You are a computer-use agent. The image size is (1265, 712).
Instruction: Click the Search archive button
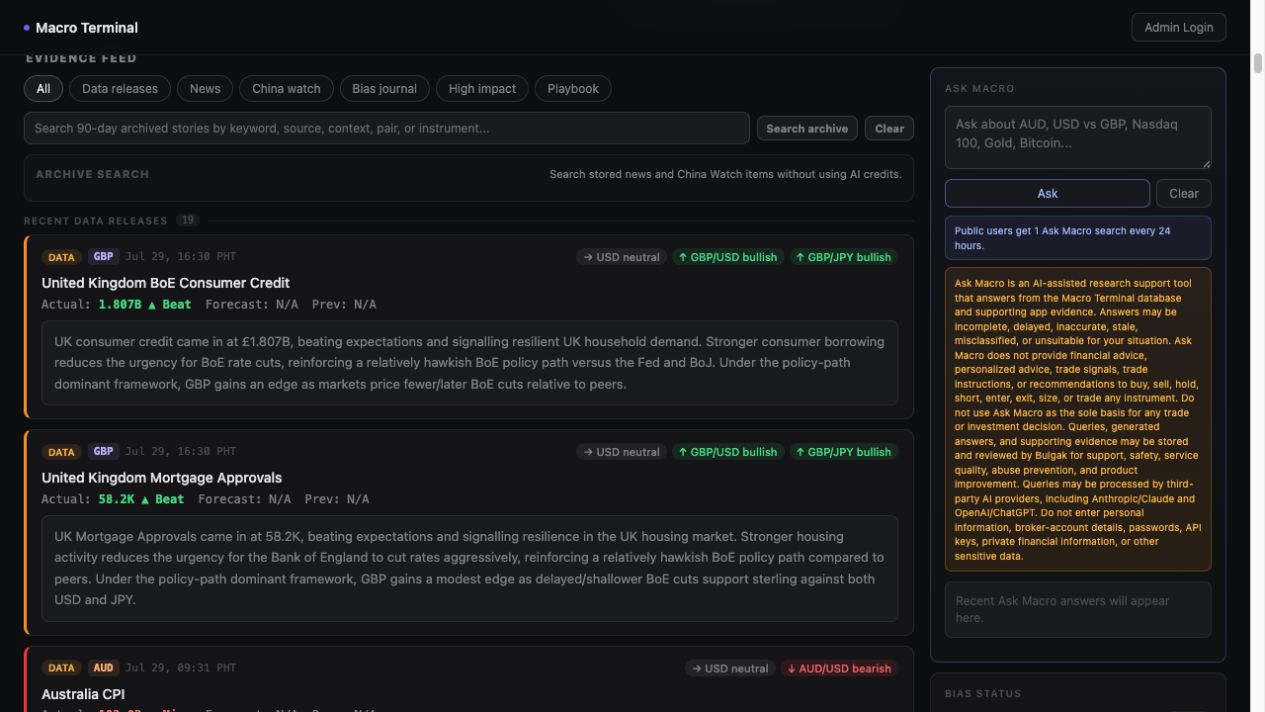[807, 128]
